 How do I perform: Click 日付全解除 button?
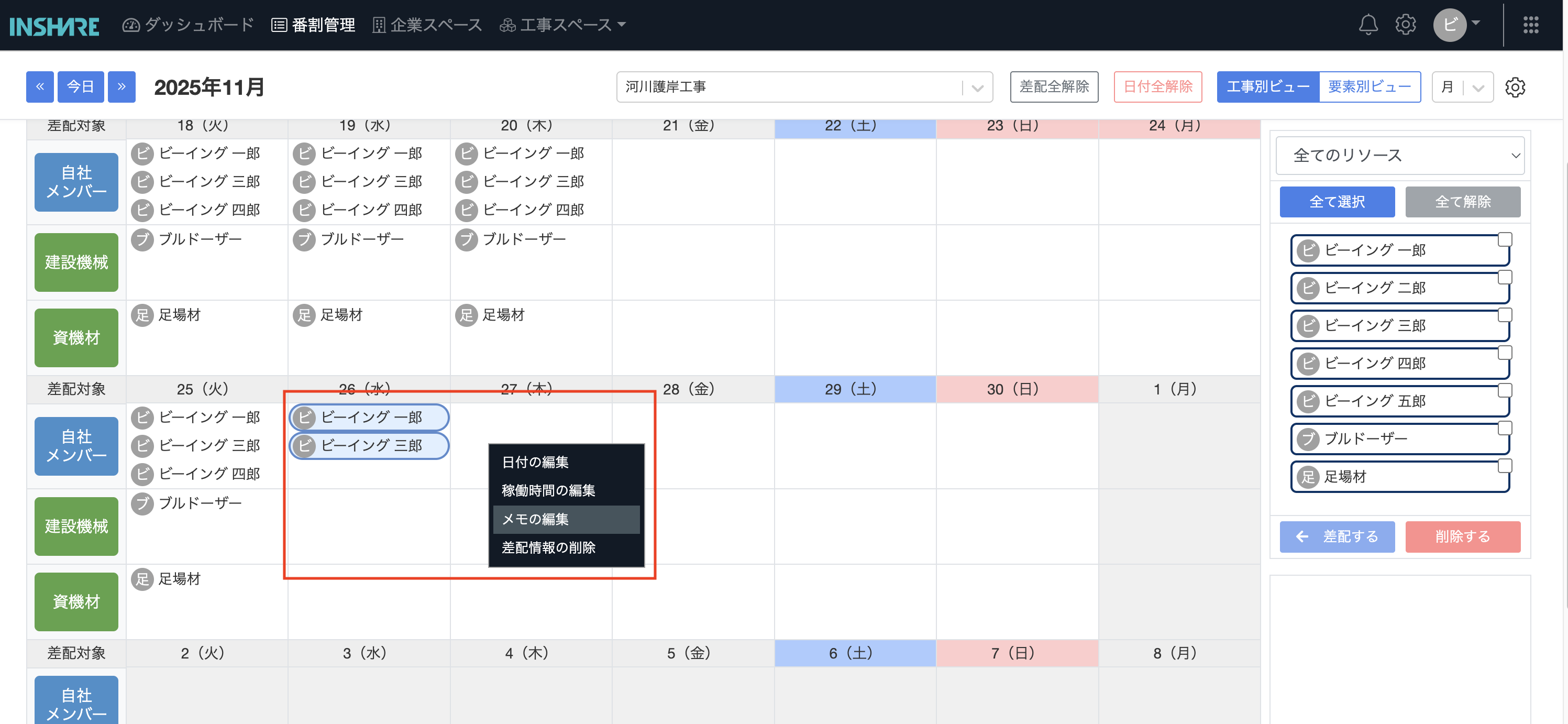point(1158,87)
